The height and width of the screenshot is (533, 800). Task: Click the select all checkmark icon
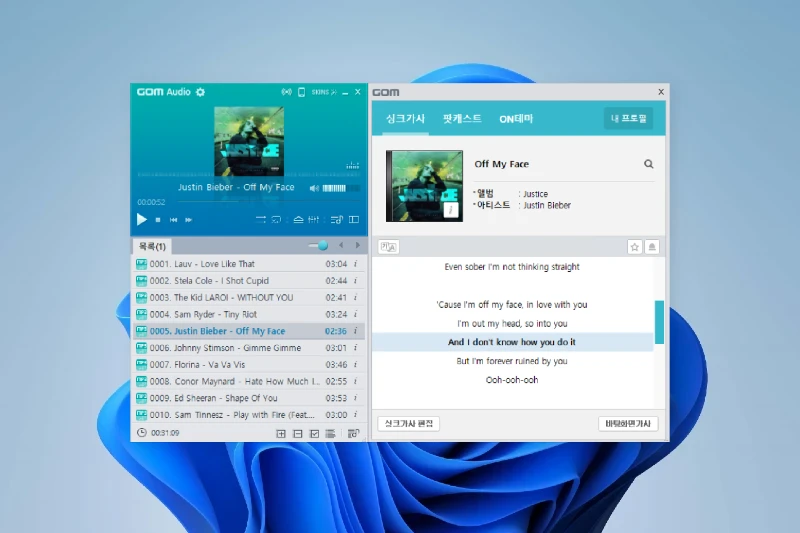click(x=314, y=434)
